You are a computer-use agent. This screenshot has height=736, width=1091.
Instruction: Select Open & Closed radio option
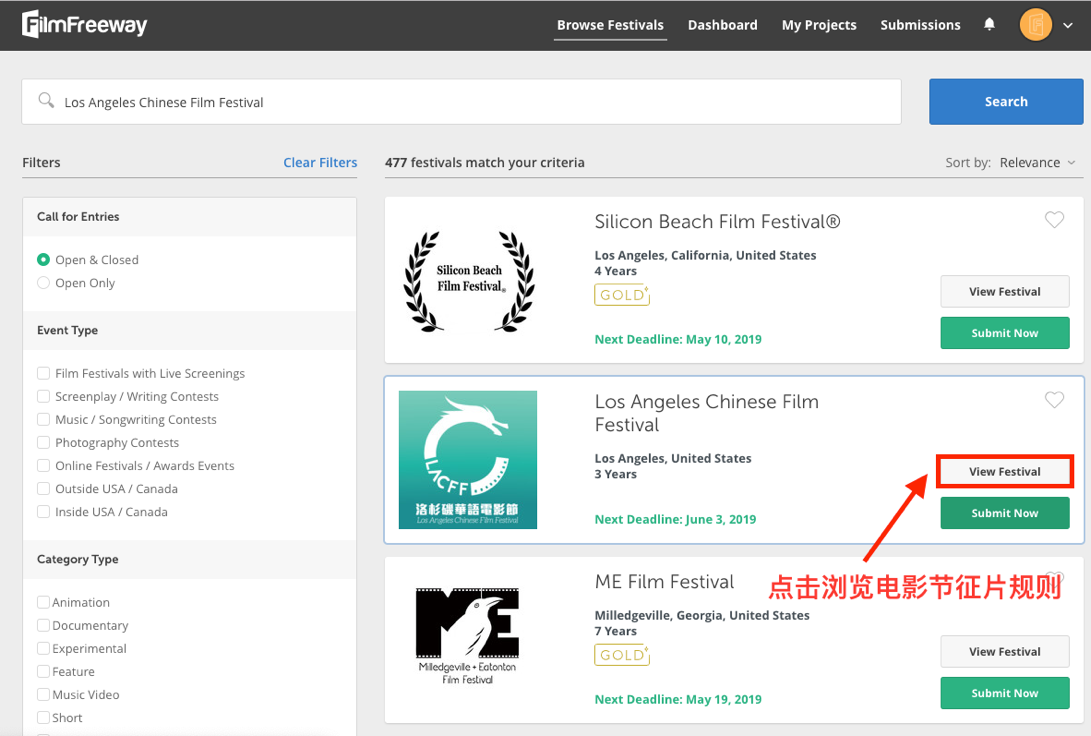click(43, 259)
